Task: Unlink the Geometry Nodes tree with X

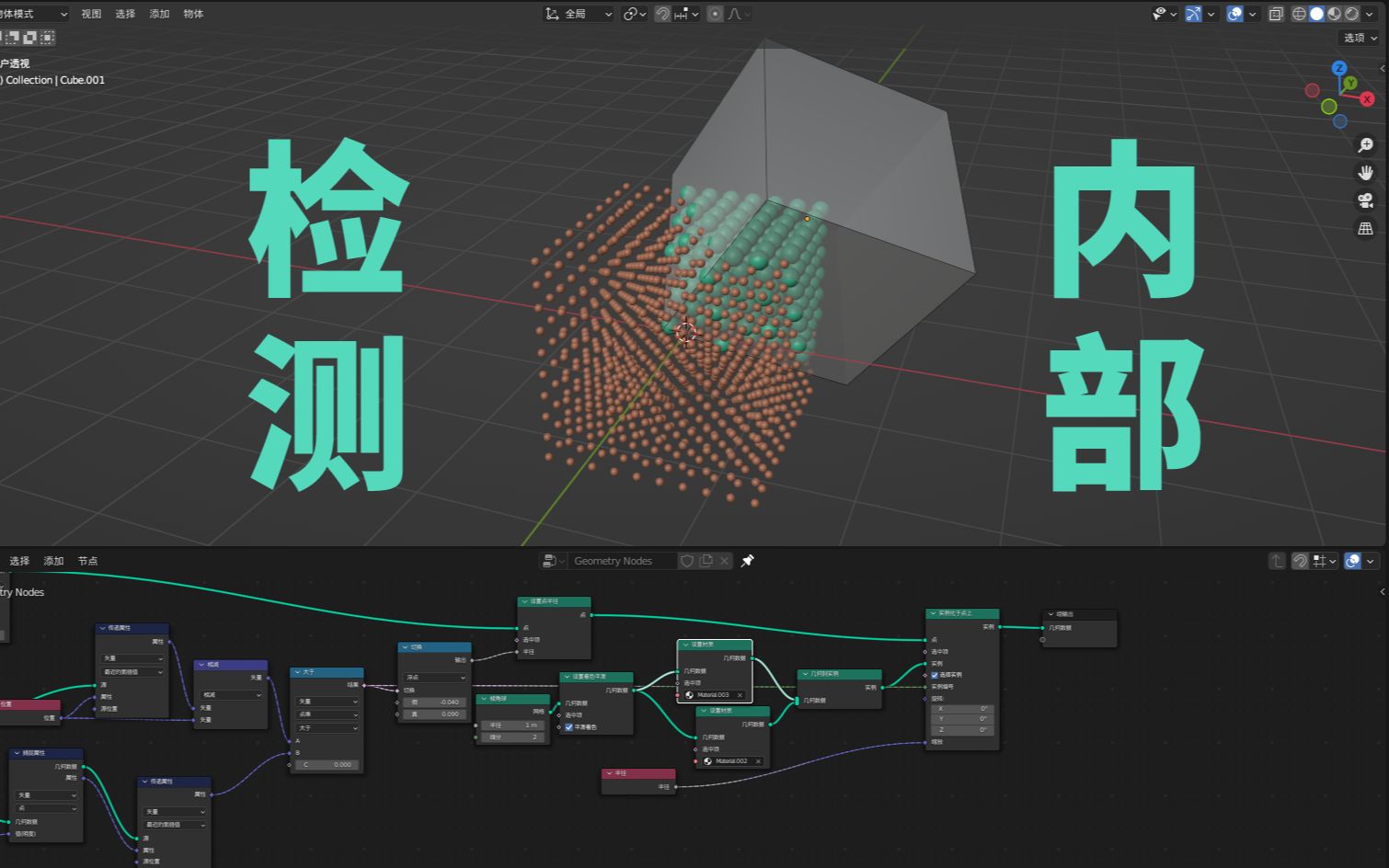Action: [x=725, y=561]
